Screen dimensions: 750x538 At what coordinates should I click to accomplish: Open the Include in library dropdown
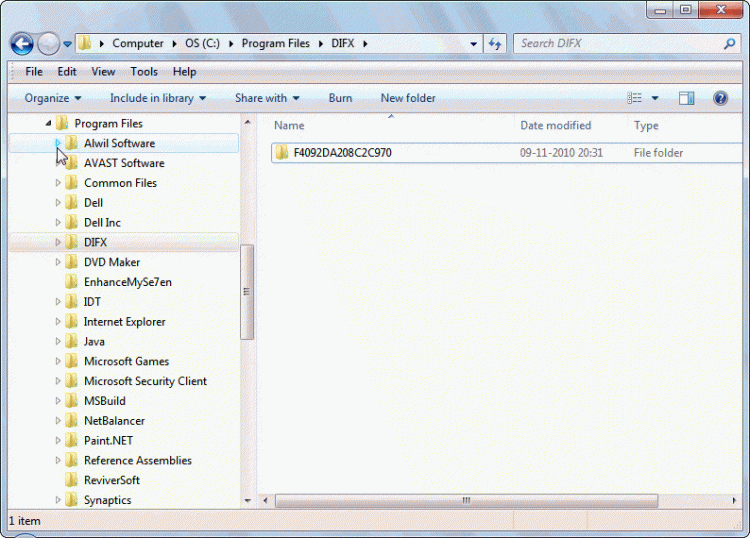(158, 98)
